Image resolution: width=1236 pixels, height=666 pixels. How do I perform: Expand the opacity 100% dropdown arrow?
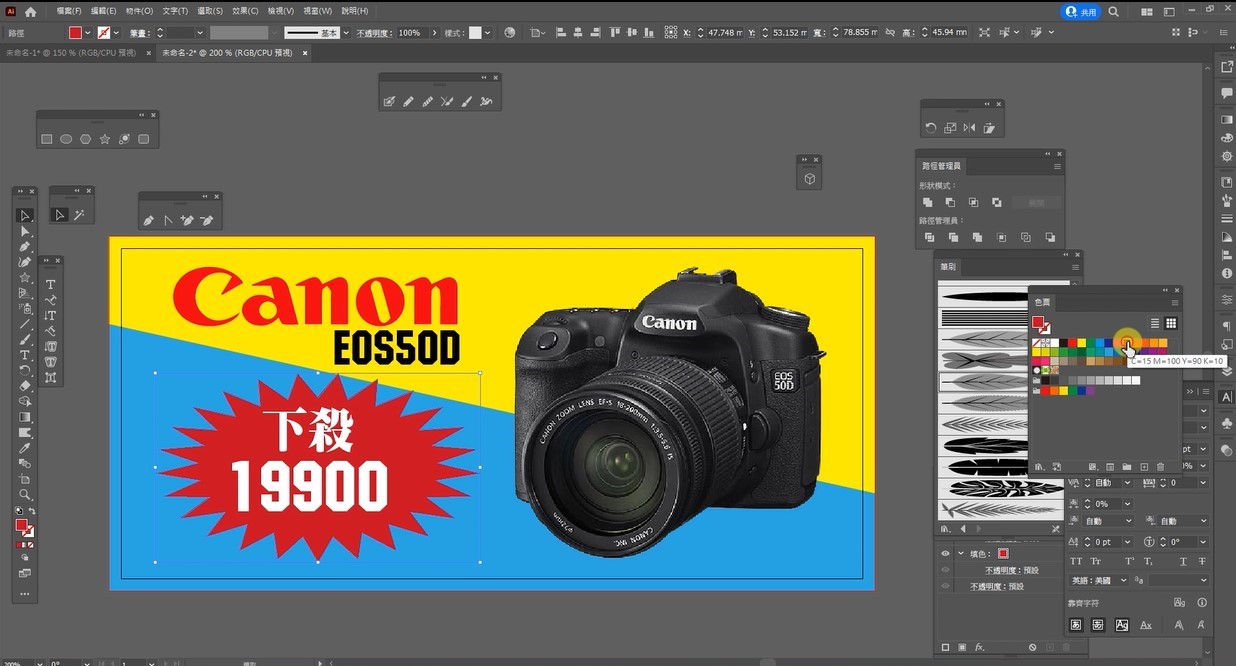click(x=434, y=33)
